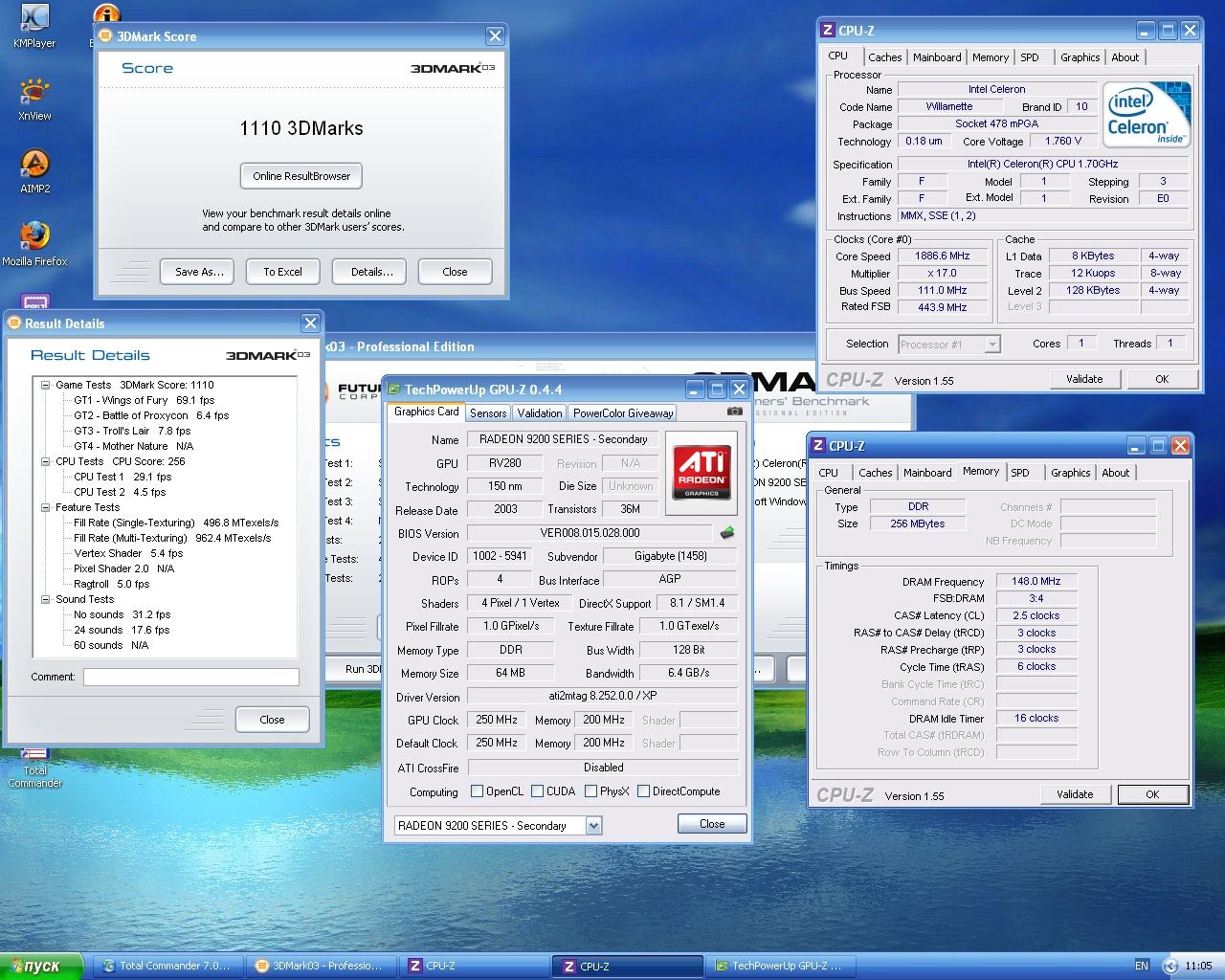Collapse the Sound Tests tree node

pos(45,599)
